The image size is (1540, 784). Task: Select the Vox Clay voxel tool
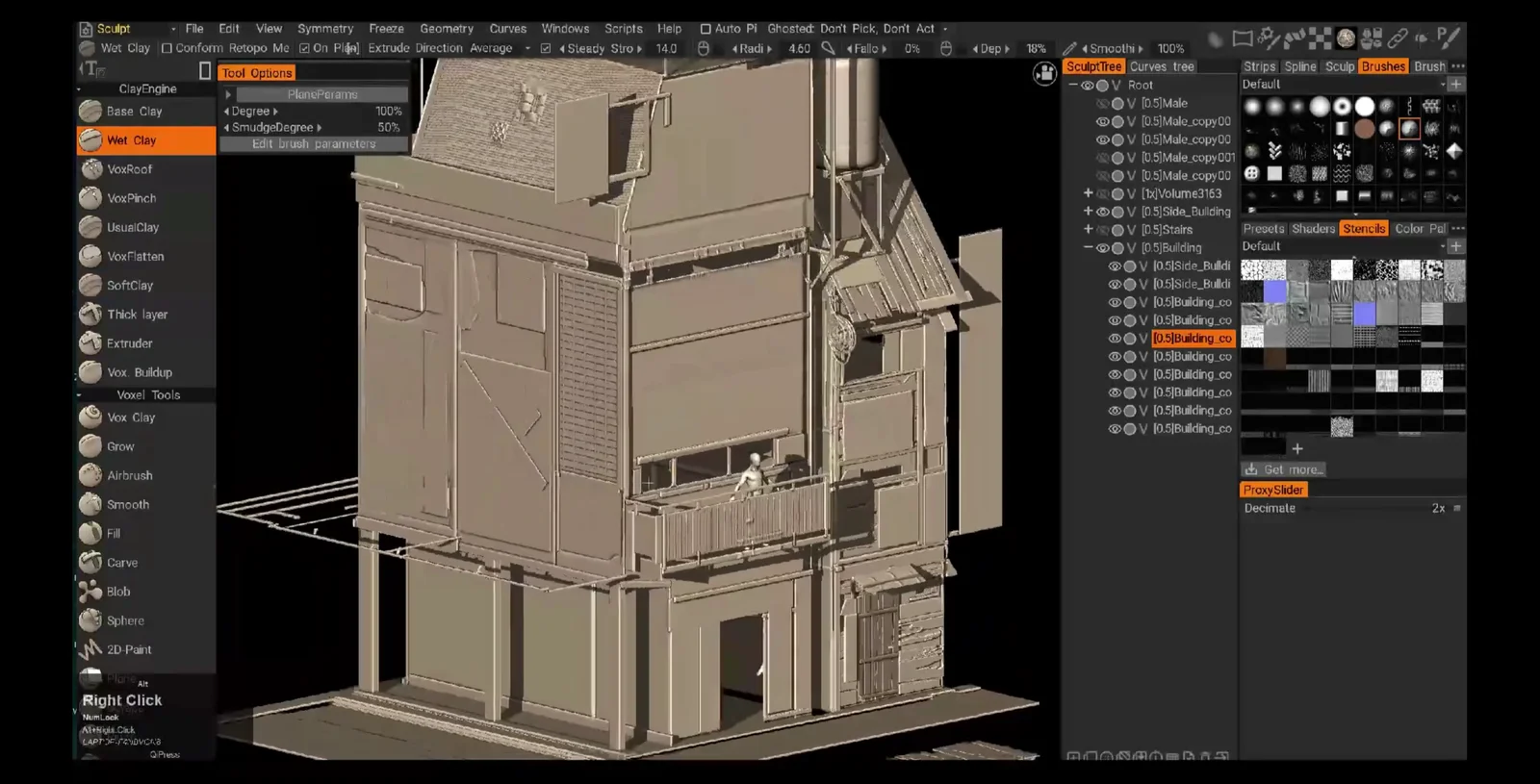[x=145, y=417]
